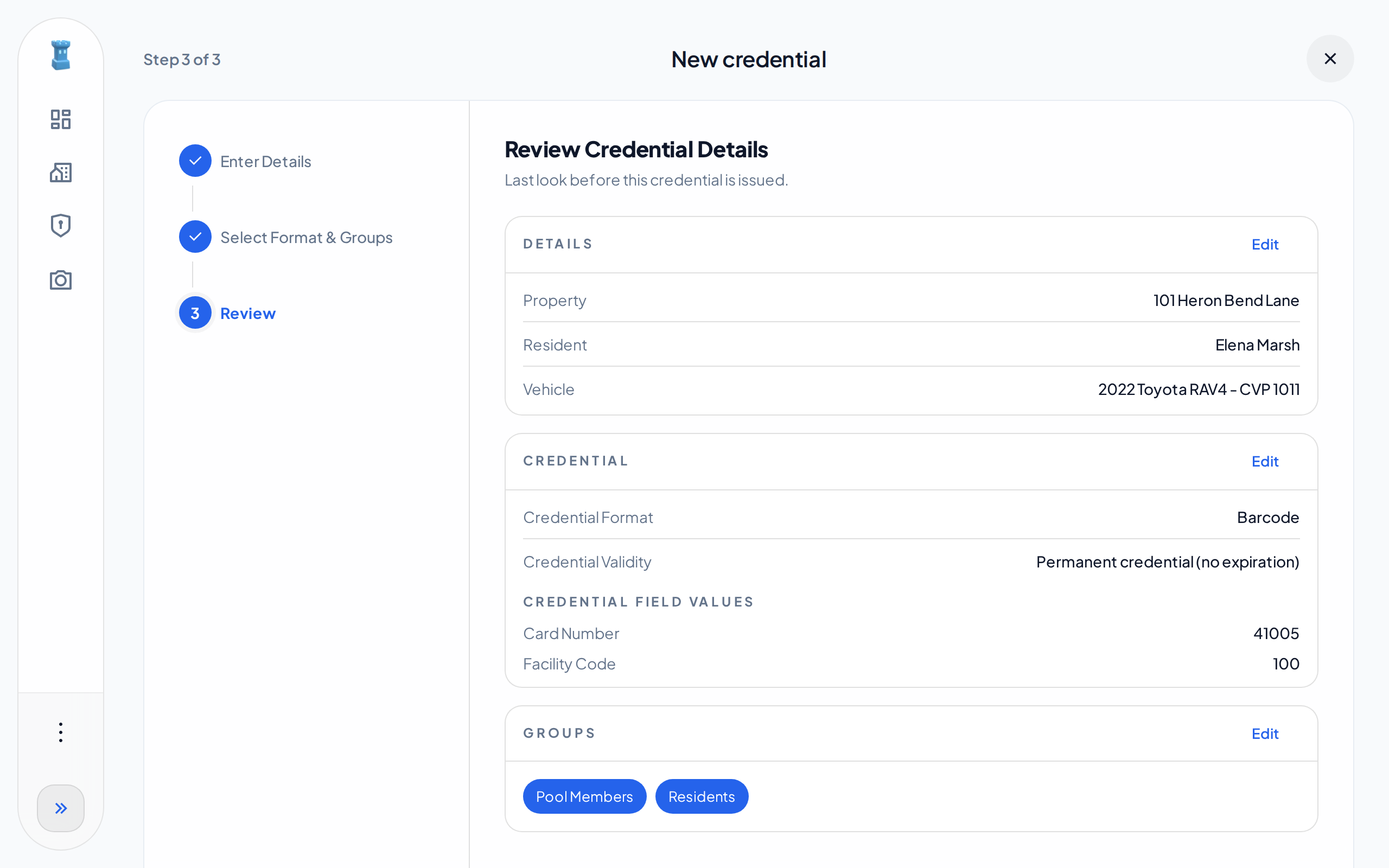Viewport: 1389px width, 868px height.
Task: Close the New credential dialog
Action: [x=1330, y=59]
